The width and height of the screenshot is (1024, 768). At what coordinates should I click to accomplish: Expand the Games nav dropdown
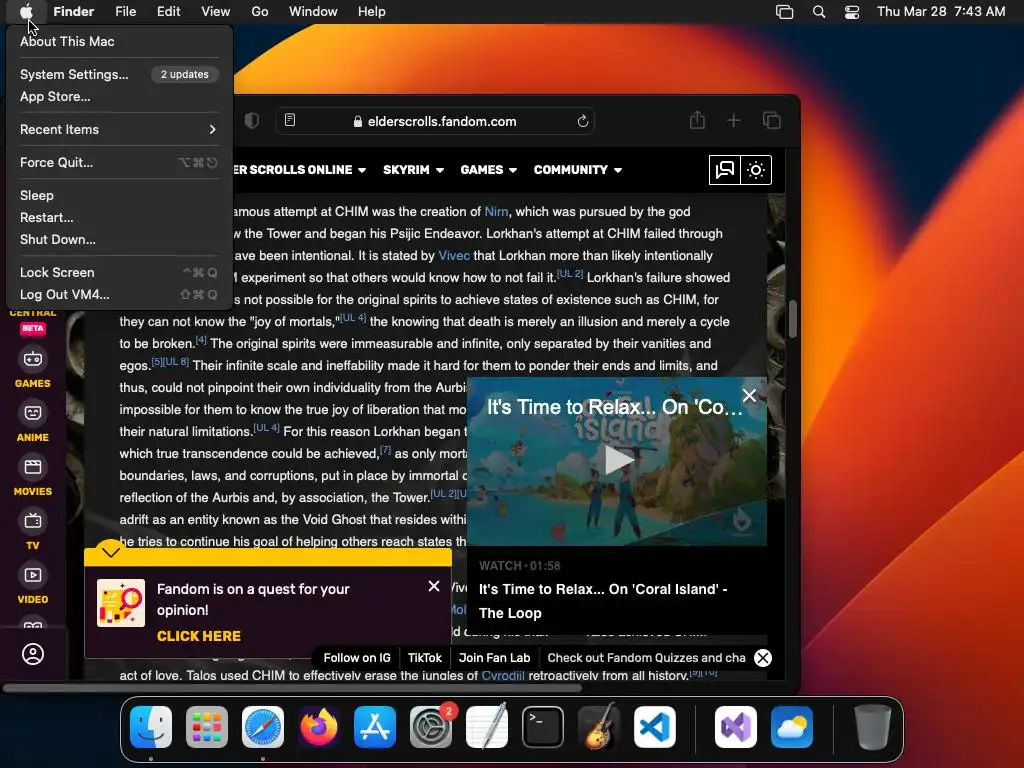coord(488,170)
